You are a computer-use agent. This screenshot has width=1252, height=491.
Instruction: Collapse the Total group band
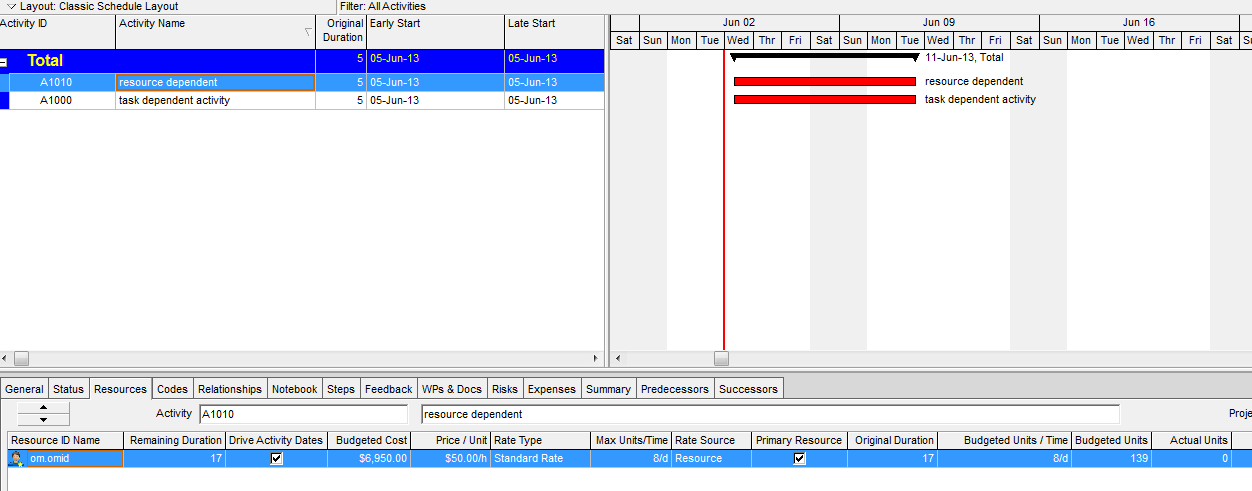point(4,61)
